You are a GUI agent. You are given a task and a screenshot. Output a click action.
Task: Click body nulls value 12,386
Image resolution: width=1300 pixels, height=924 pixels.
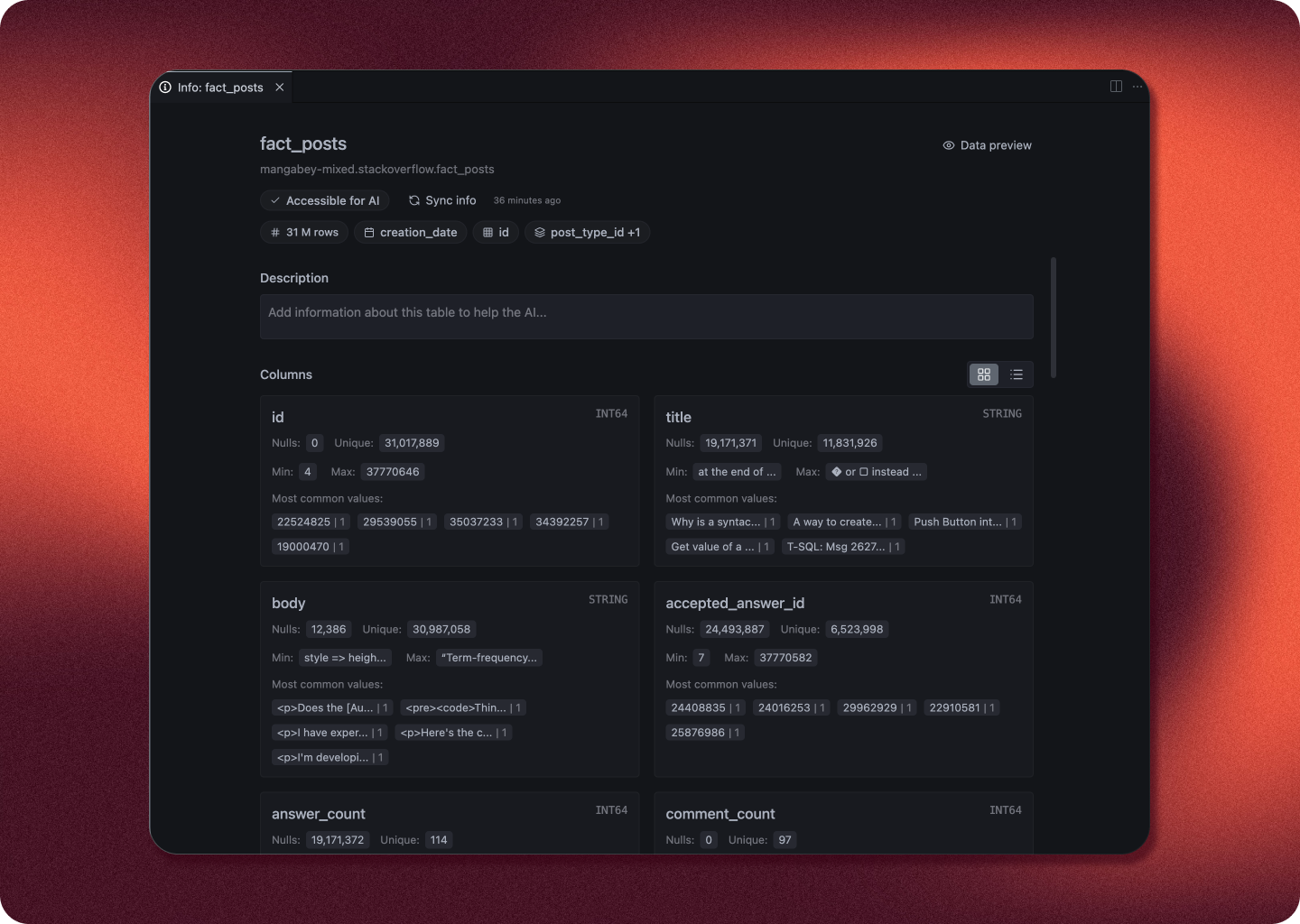coord(329,630)
